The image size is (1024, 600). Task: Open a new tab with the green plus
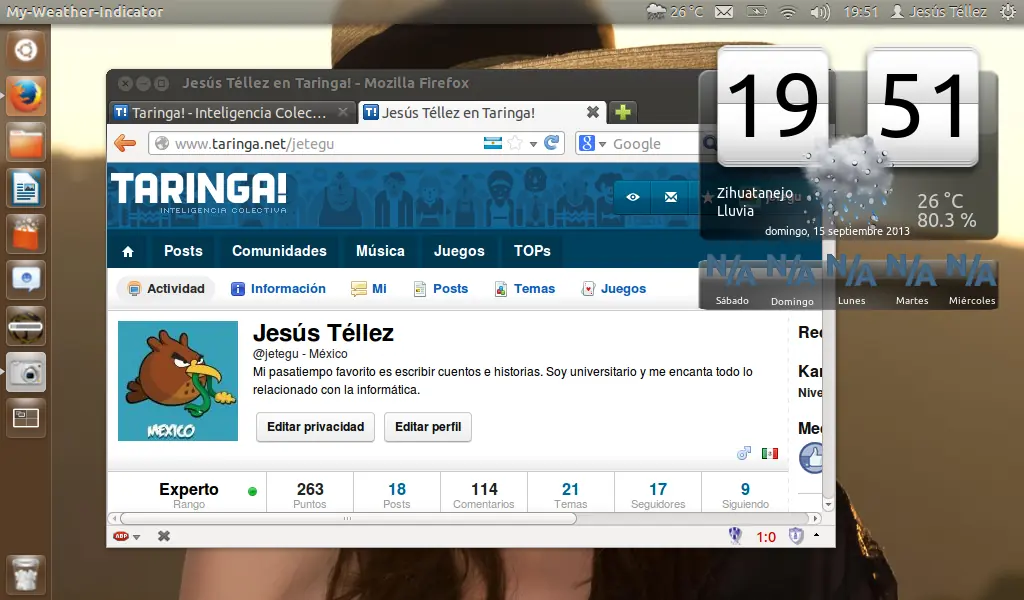[x=622, y=112]
